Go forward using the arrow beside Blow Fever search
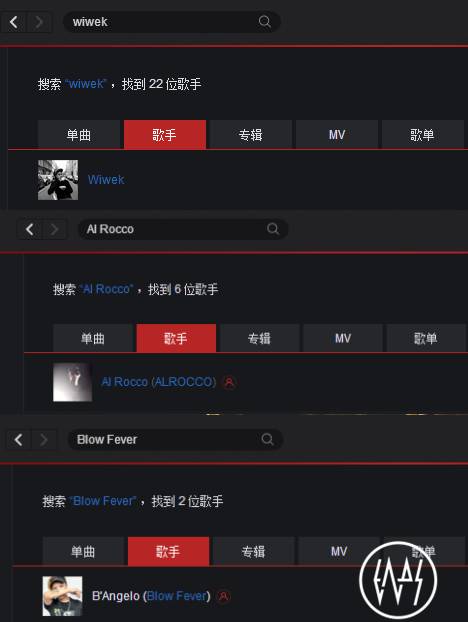468x622 pixels. pyautogui.click(x=44, y=440)
